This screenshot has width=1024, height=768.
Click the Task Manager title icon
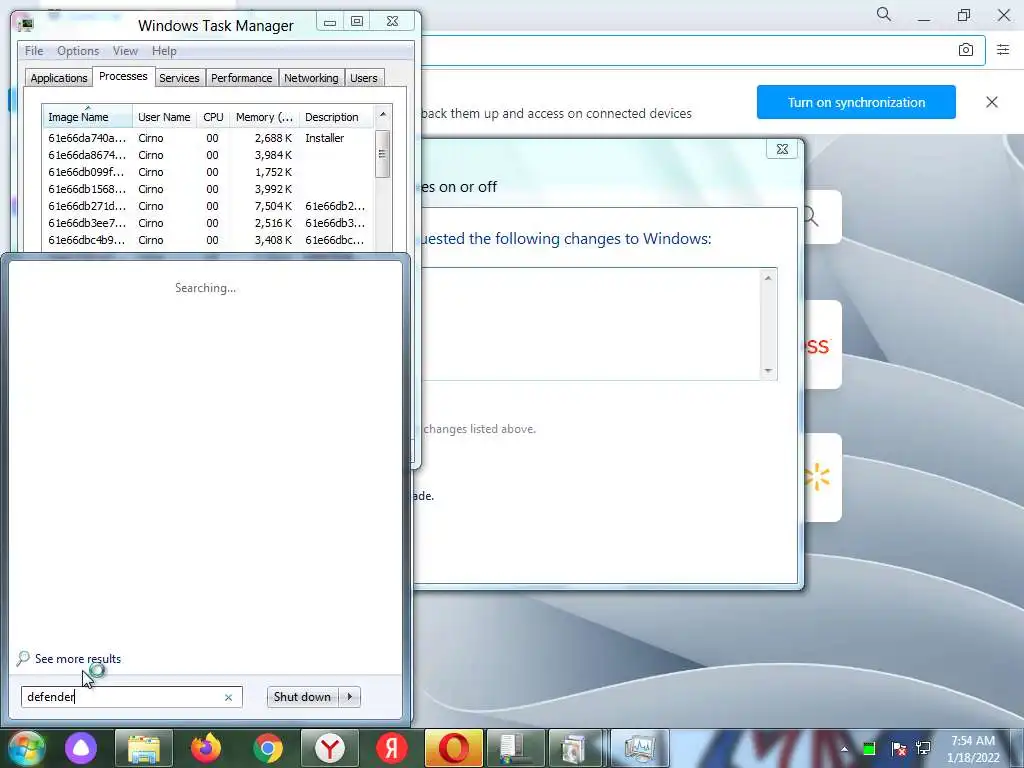(25, 25)
